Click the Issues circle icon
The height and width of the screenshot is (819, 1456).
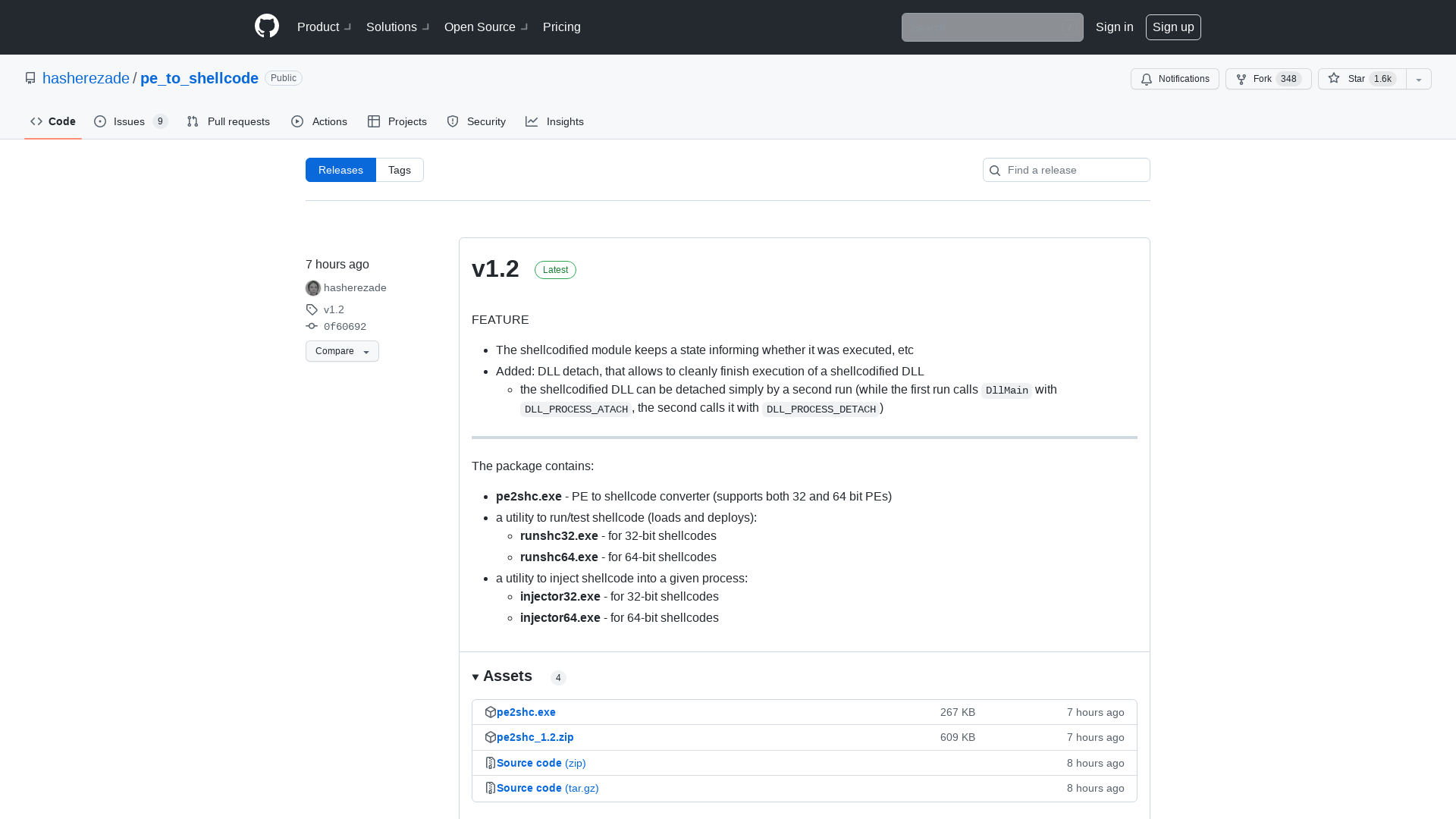(100, 121)
